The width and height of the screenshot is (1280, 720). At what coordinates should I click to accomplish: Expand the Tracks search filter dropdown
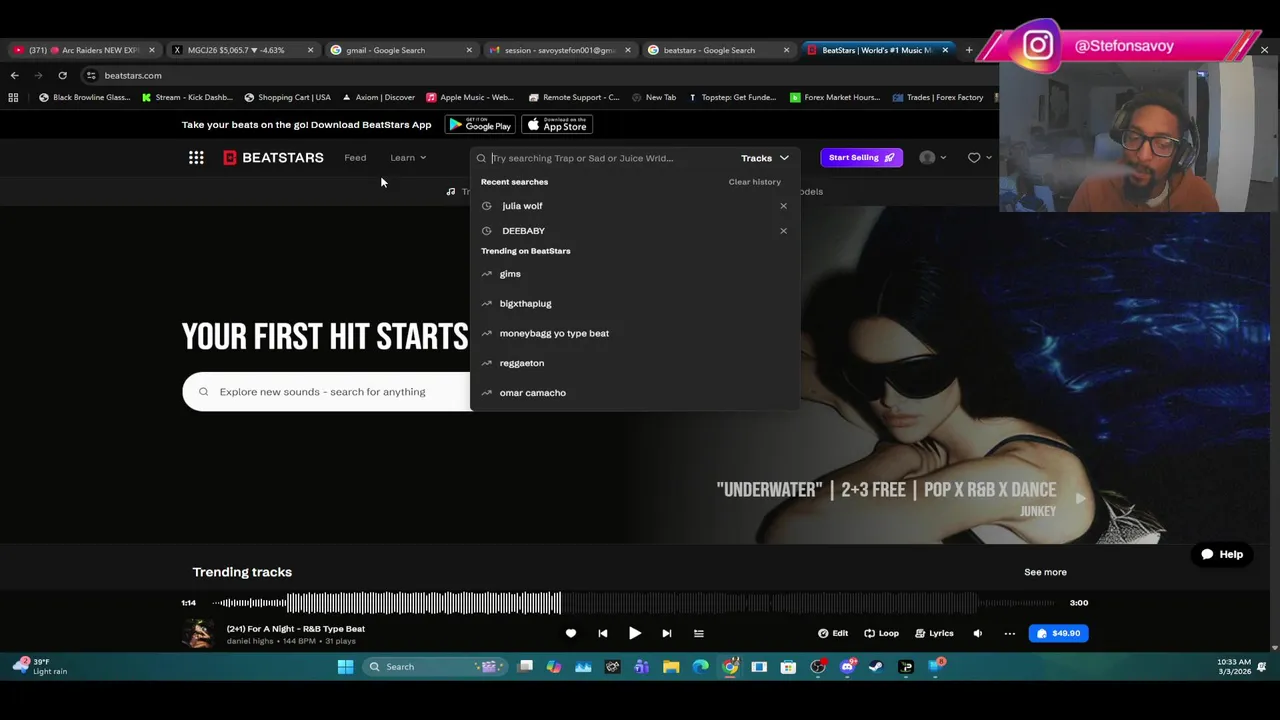[764, 158]
